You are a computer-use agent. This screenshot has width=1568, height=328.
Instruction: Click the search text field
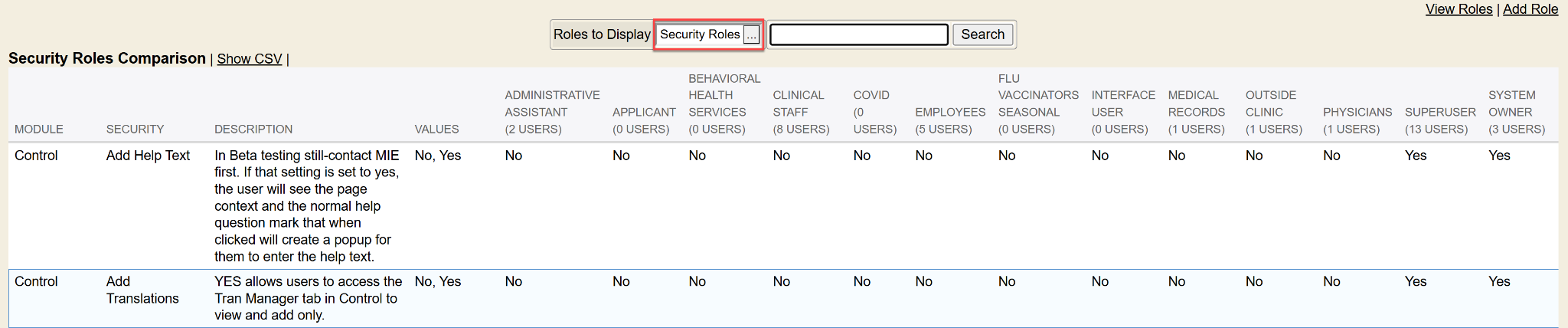(x=858, y=34)
